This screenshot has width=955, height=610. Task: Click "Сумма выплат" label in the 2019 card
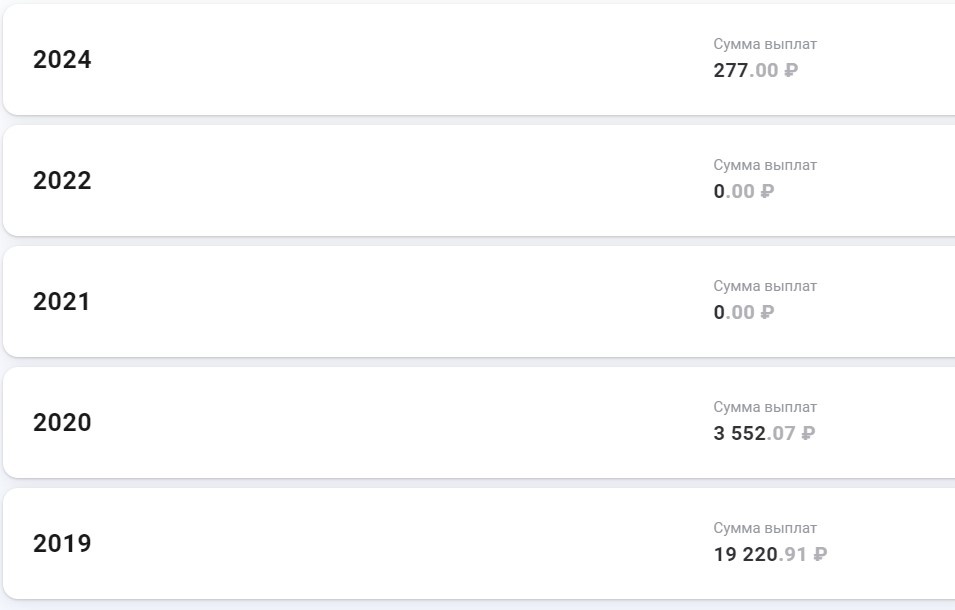[765, 528]
